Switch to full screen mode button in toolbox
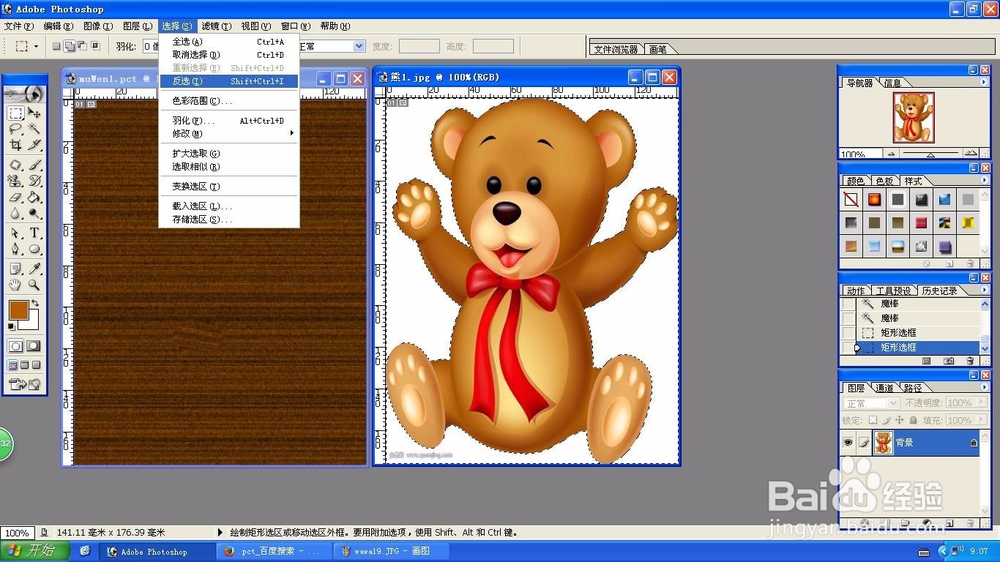This screenshot has width=1000, height=562. 36,365
